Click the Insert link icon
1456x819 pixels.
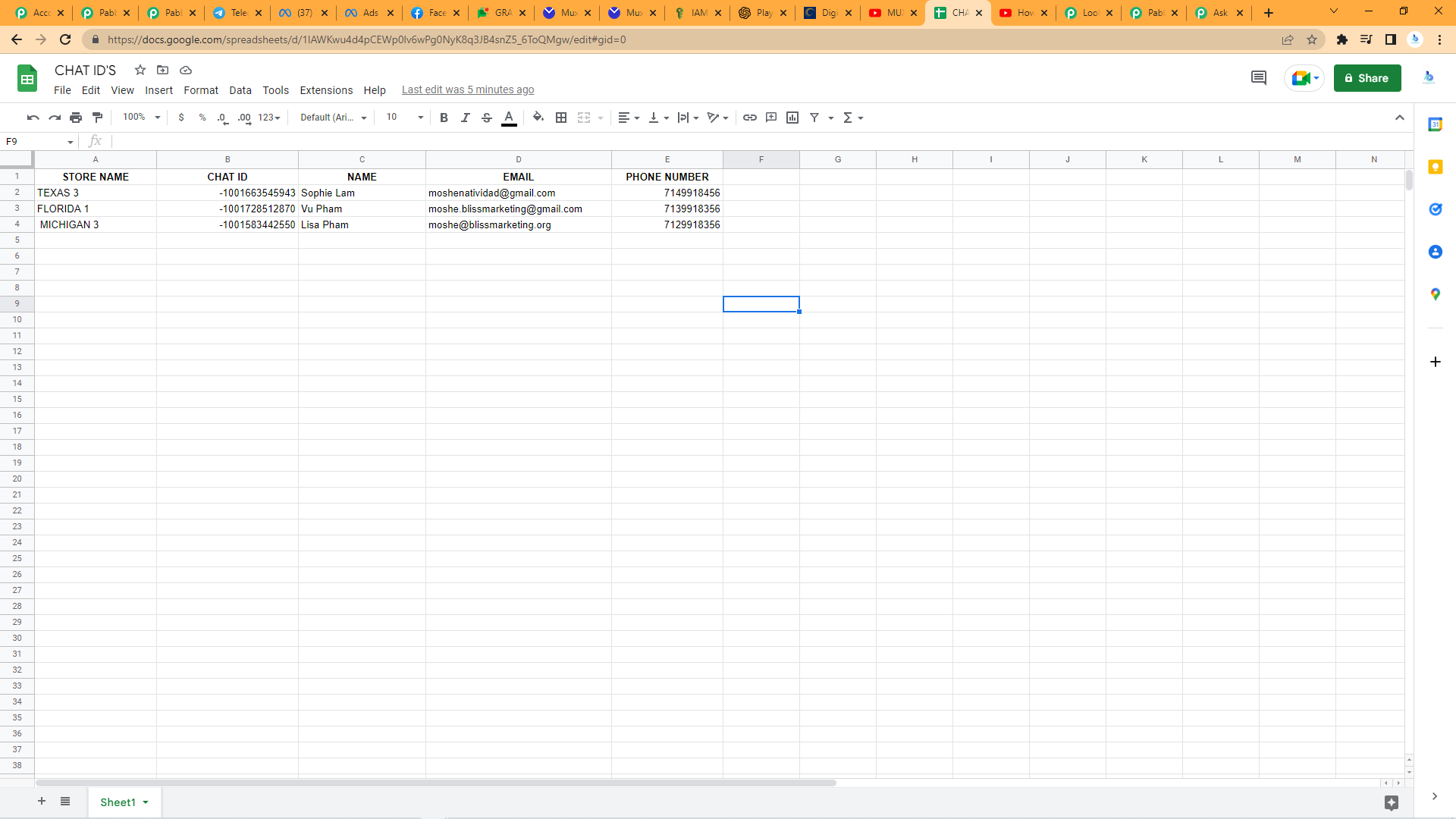[x=750, y=118]
